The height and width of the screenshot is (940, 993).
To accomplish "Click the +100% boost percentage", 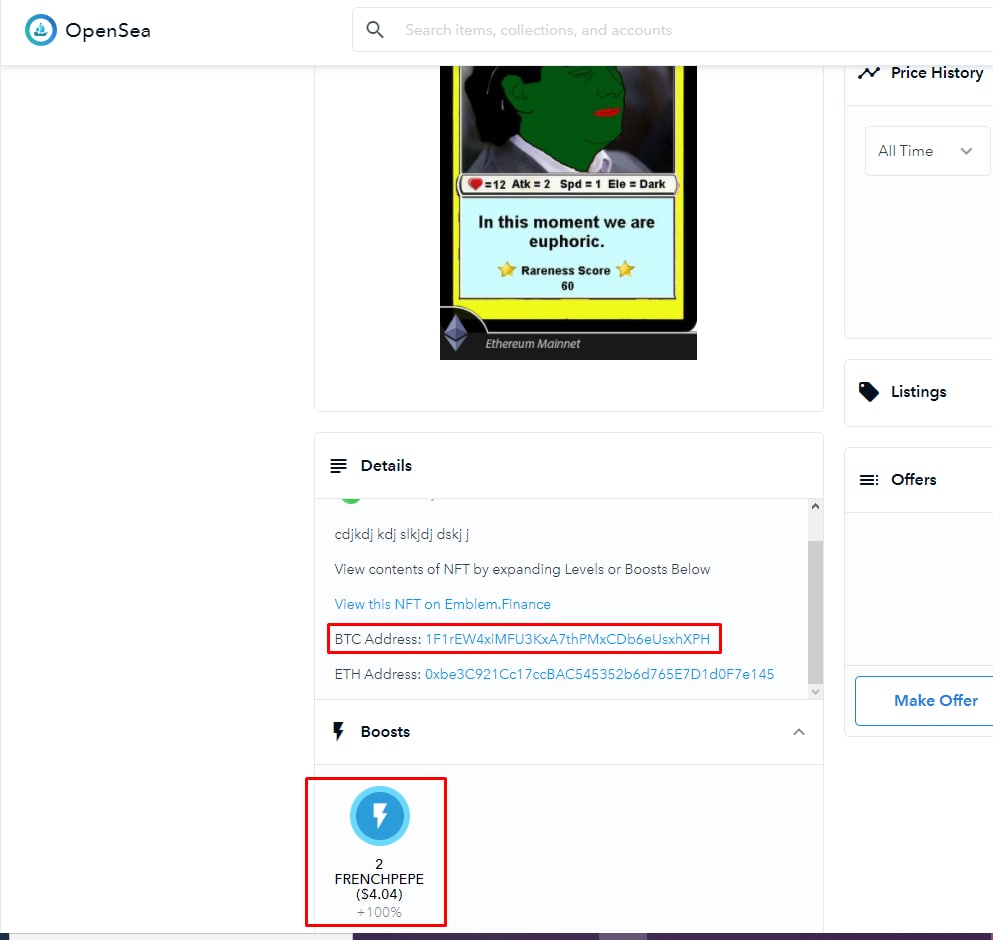I will pos(379,912).
